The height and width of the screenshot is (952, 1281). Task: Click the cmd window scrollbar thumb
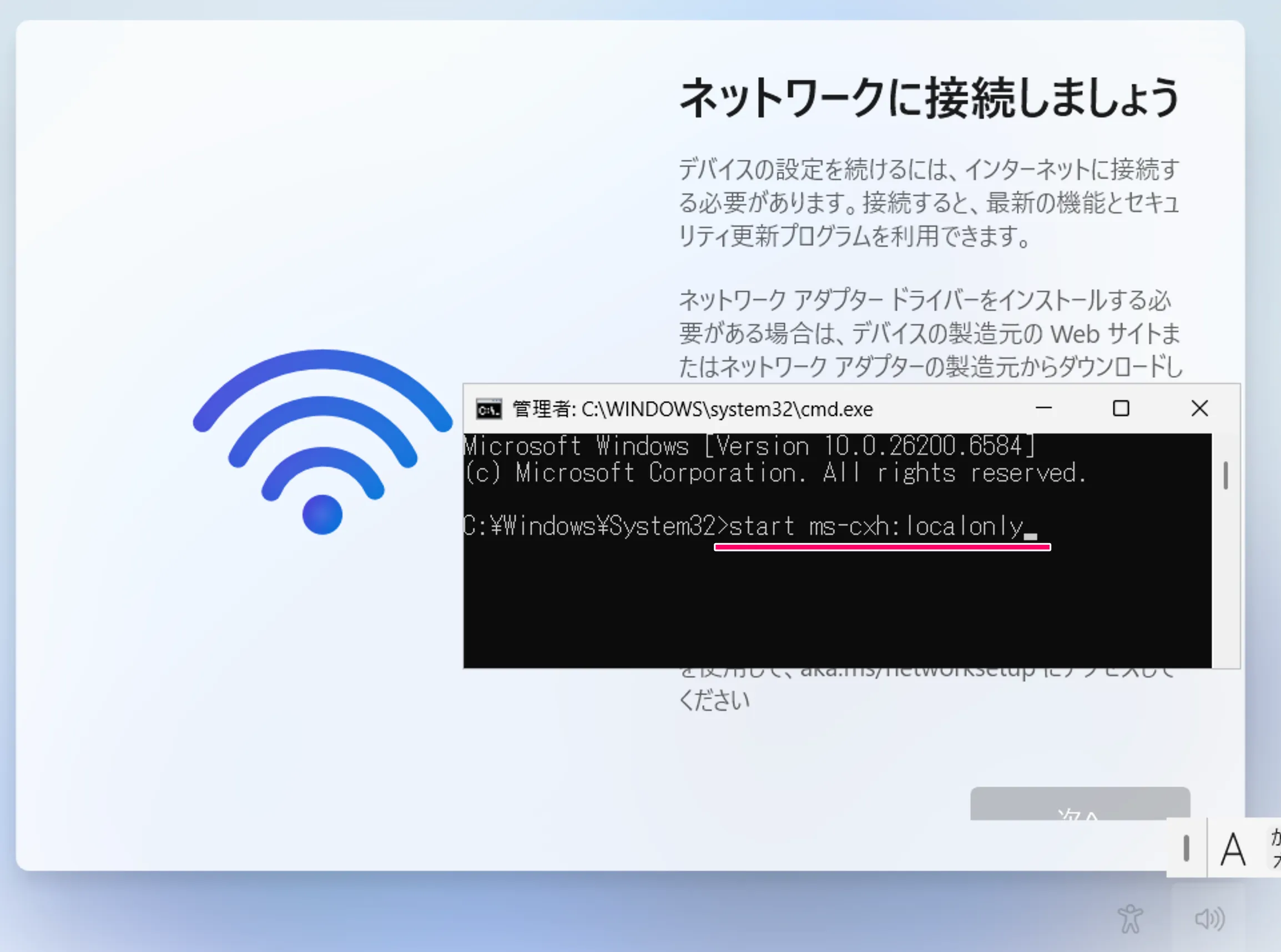pos(1225,475)
